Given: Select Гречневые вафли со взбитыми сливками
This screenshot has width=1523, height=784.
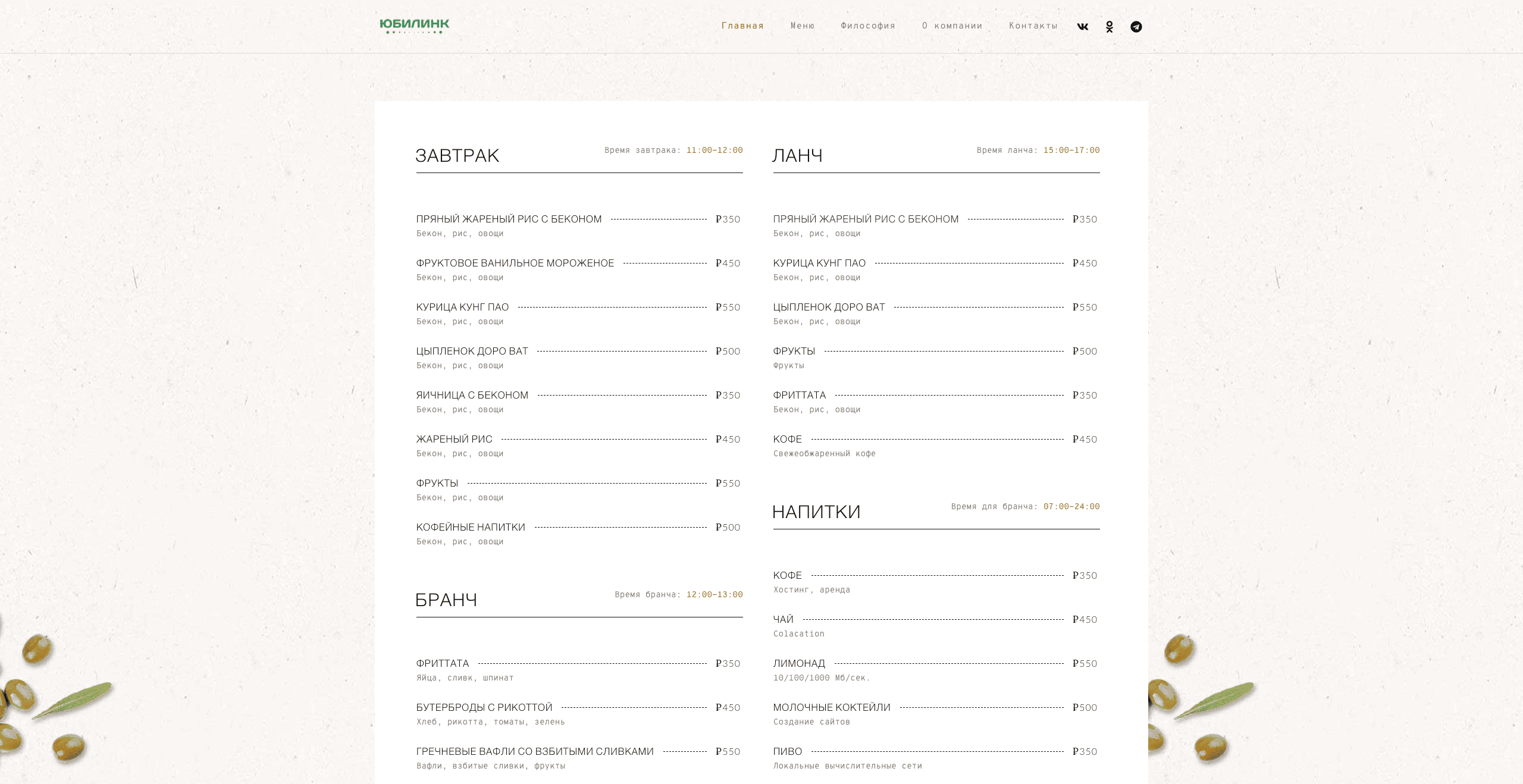Looking at the screenshot, I should pos(534,752).
